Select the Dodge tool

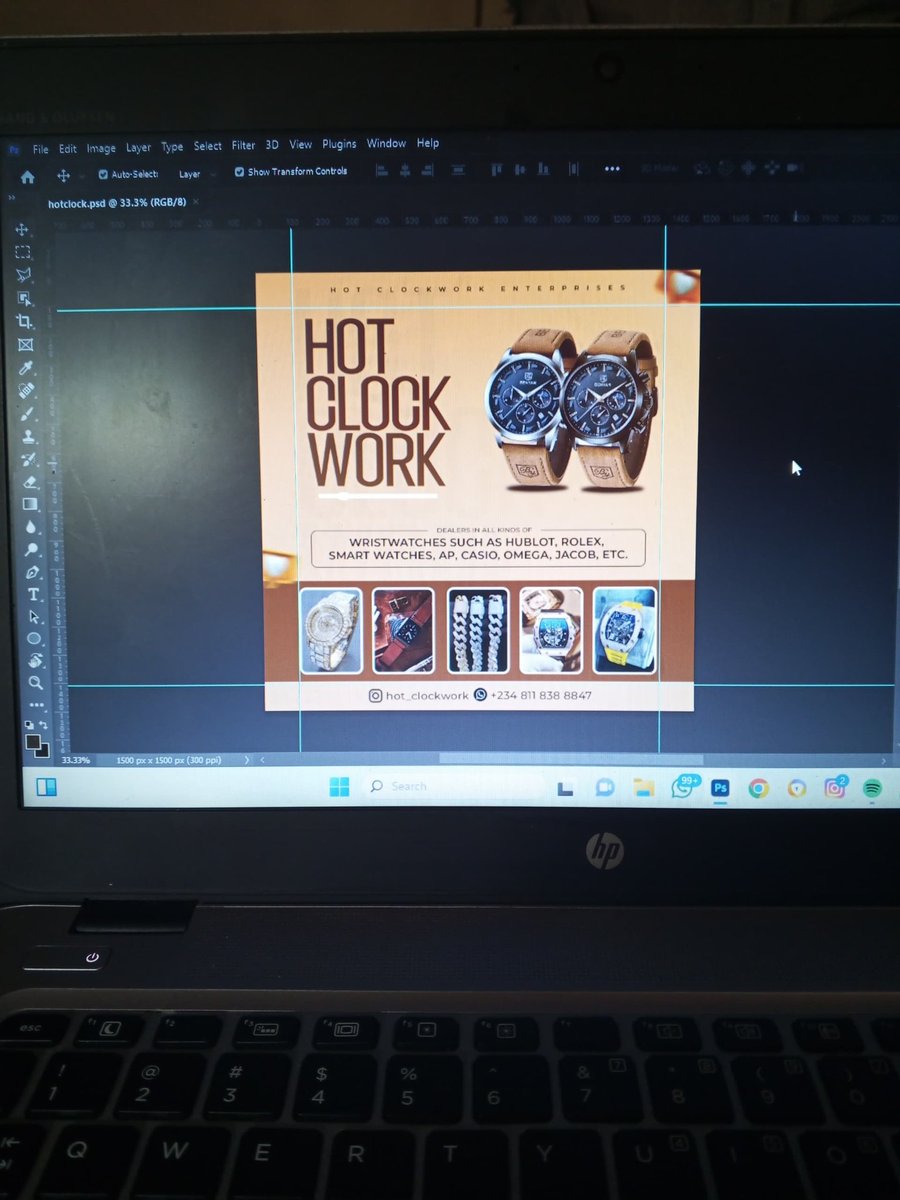32,549
